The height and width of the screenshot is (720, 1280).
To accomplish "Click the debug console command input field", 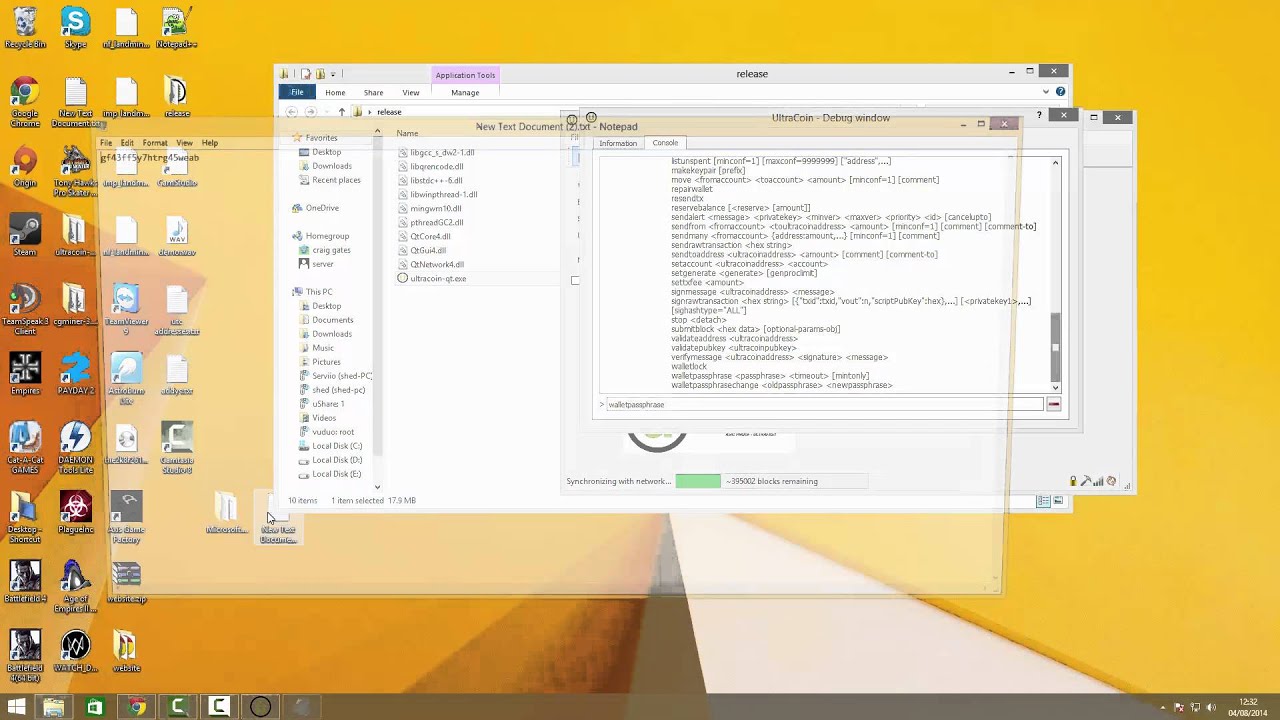I will click(824, 404).
